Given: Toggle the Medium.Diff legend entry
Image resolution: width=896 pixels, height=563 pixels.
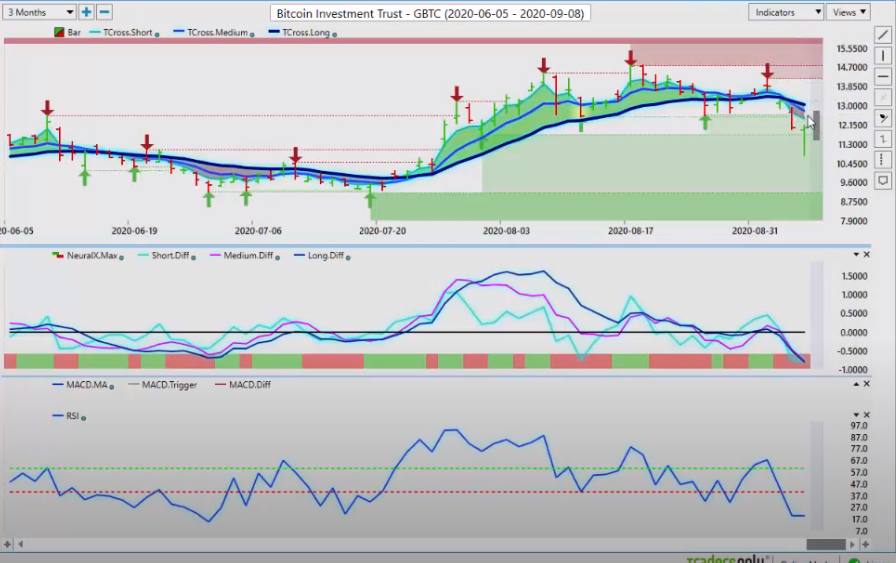Looking at the screenshot, I should click(x=241, y=255).
